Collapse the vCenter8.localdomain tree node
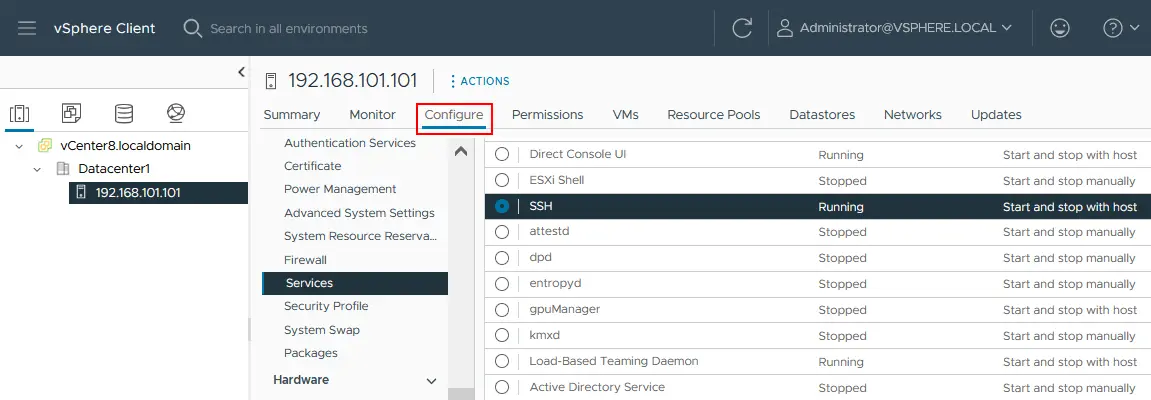This screenshot has height=400, width=1151. click(19, 146)
